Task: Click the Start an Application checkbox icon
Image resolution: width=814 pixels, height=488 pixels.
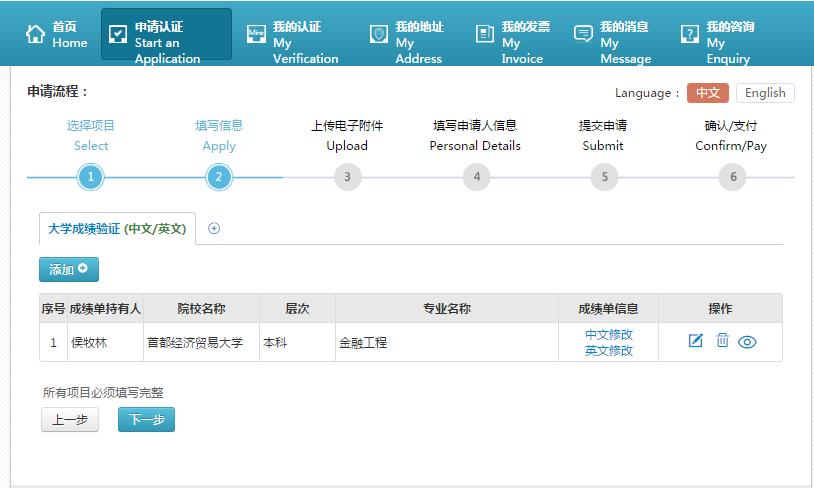Action: (118, 34)
